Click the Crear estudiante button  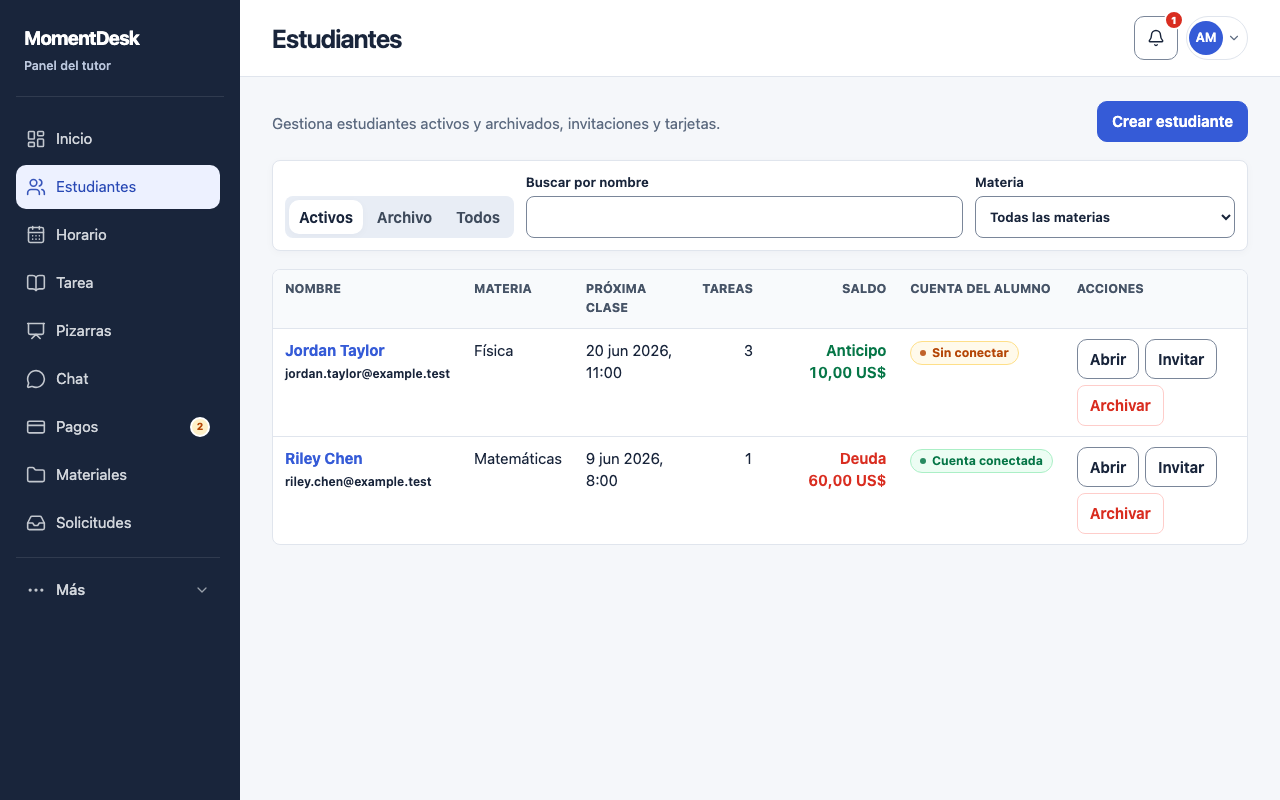[x=1172, y=121]
